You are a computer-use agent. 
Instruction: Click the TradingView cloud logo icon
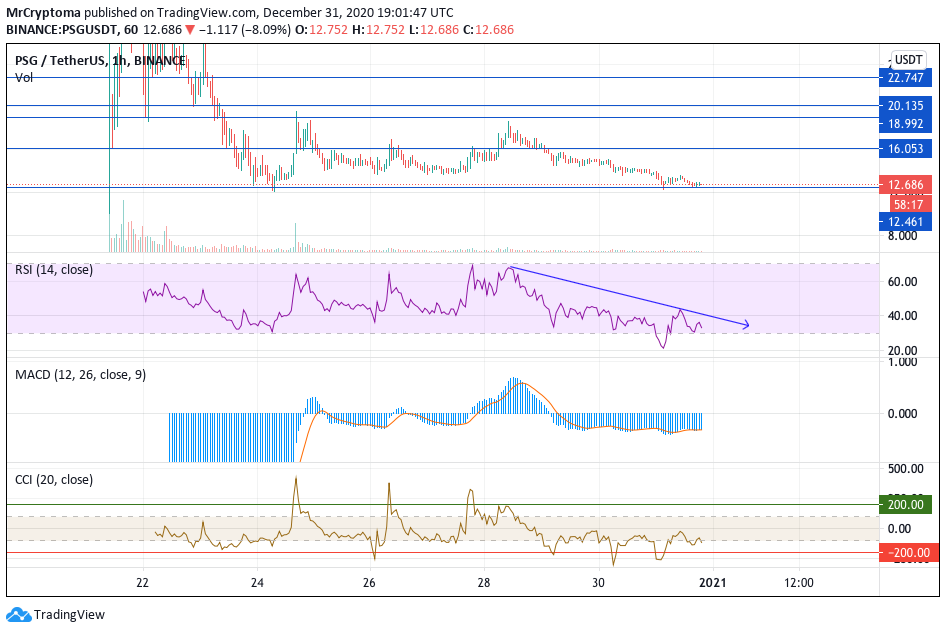(18, 615)
